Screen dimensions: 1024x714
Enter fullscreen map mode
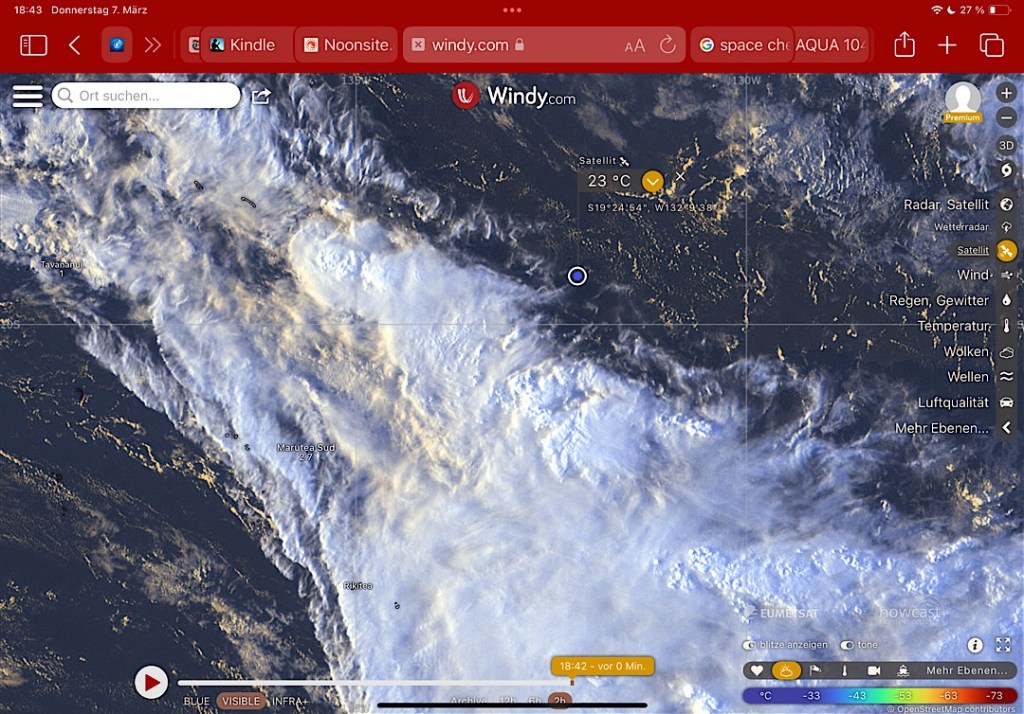[1003, 645]
